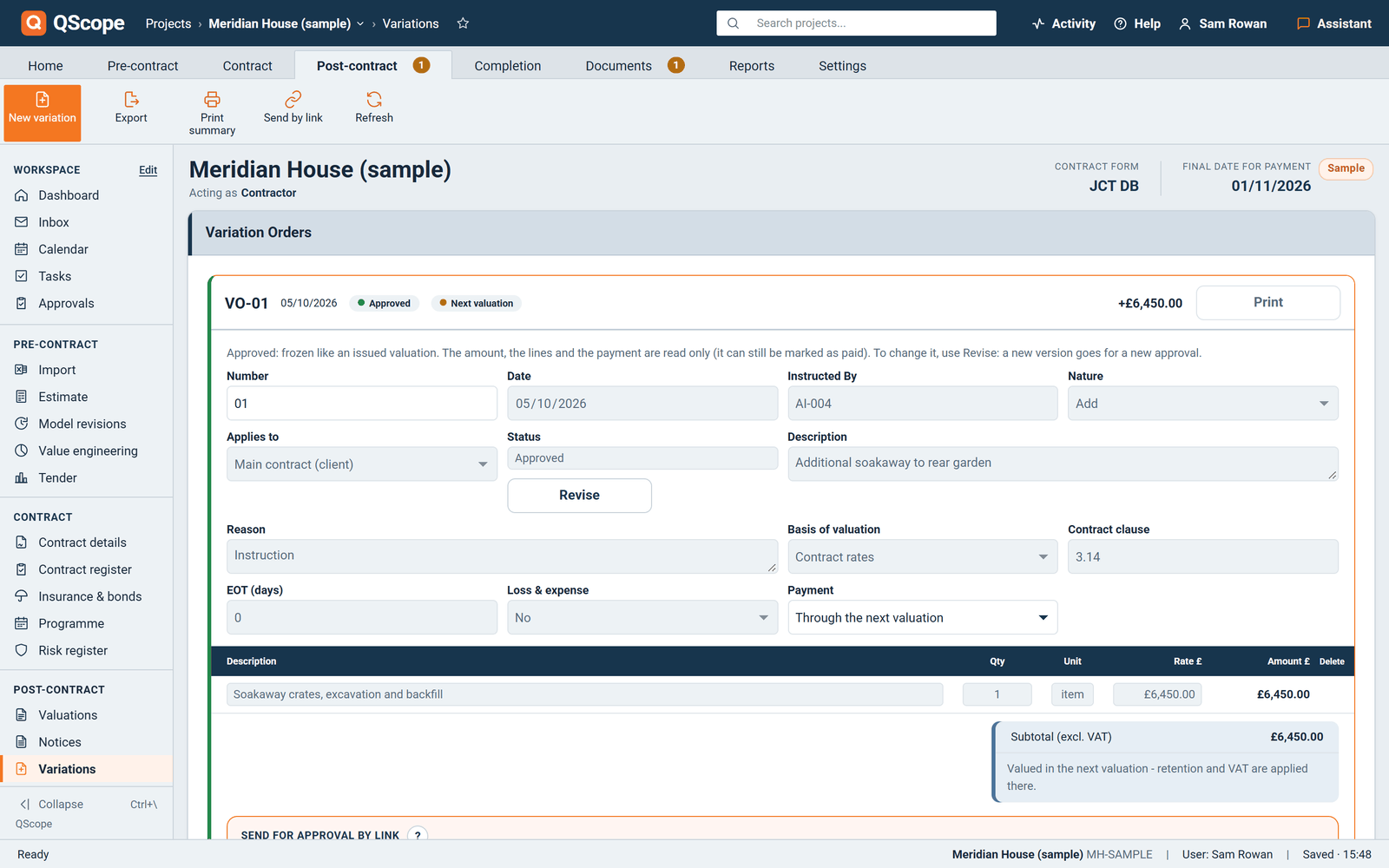Switch to the Completion tab

[x=507, y=66]
